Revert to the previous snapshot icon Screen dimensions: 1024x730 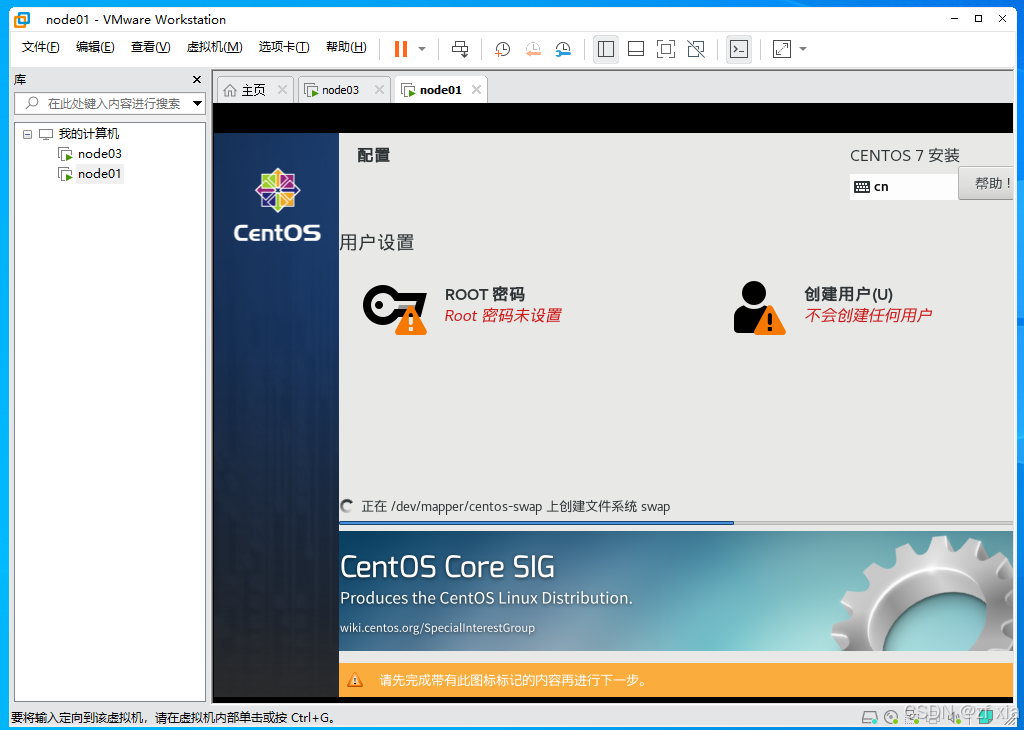click(x=533, y=49)
